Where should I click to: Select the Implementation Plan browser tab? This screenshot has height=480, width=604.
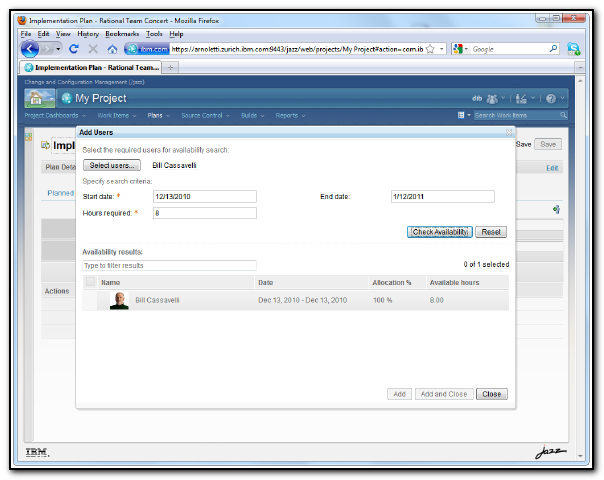coord(91,67)
